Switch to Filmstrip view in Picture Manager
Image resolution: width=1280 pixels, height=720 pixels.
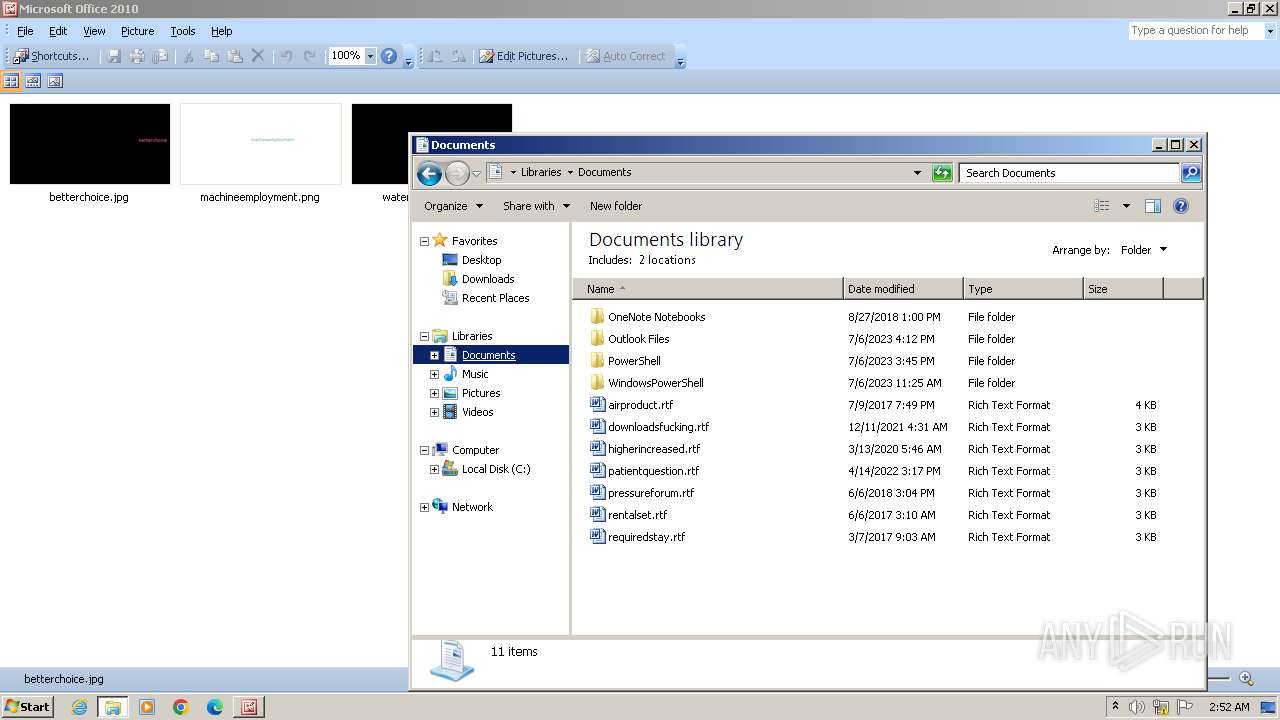pos(33,81)
